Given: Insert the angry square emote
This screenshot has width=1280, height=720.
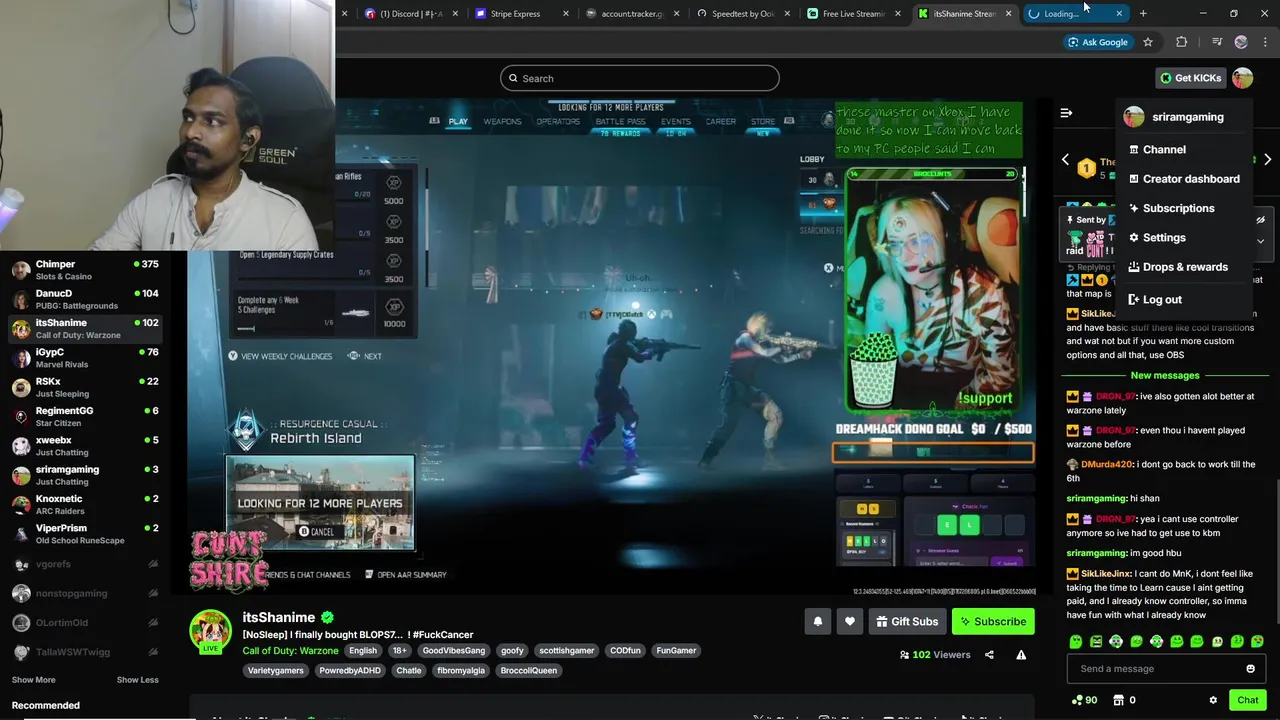Looking at the screenshot, I should click(1096, 641).
